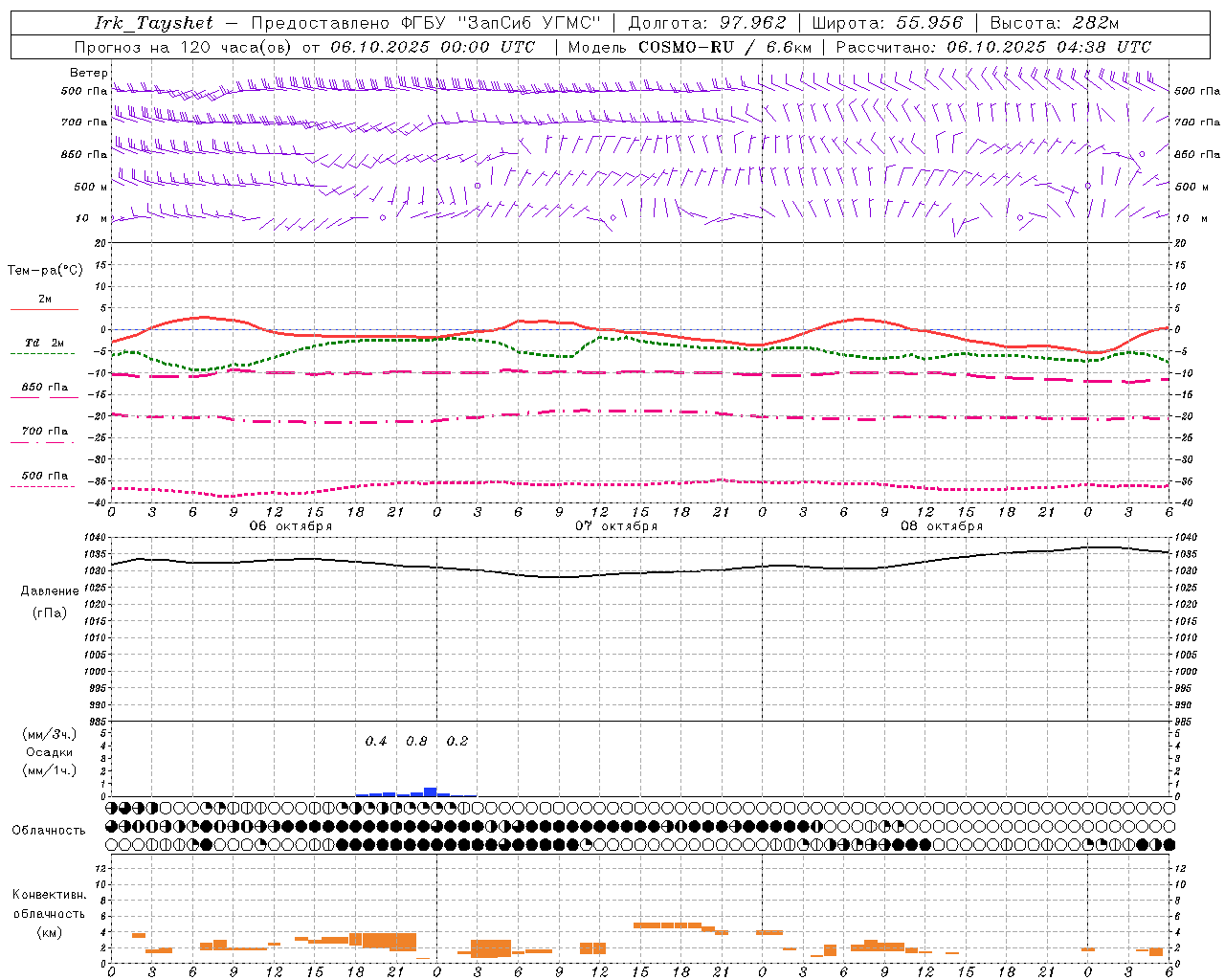
Task: Click the 06 октября date label
Action: [291, 526]
